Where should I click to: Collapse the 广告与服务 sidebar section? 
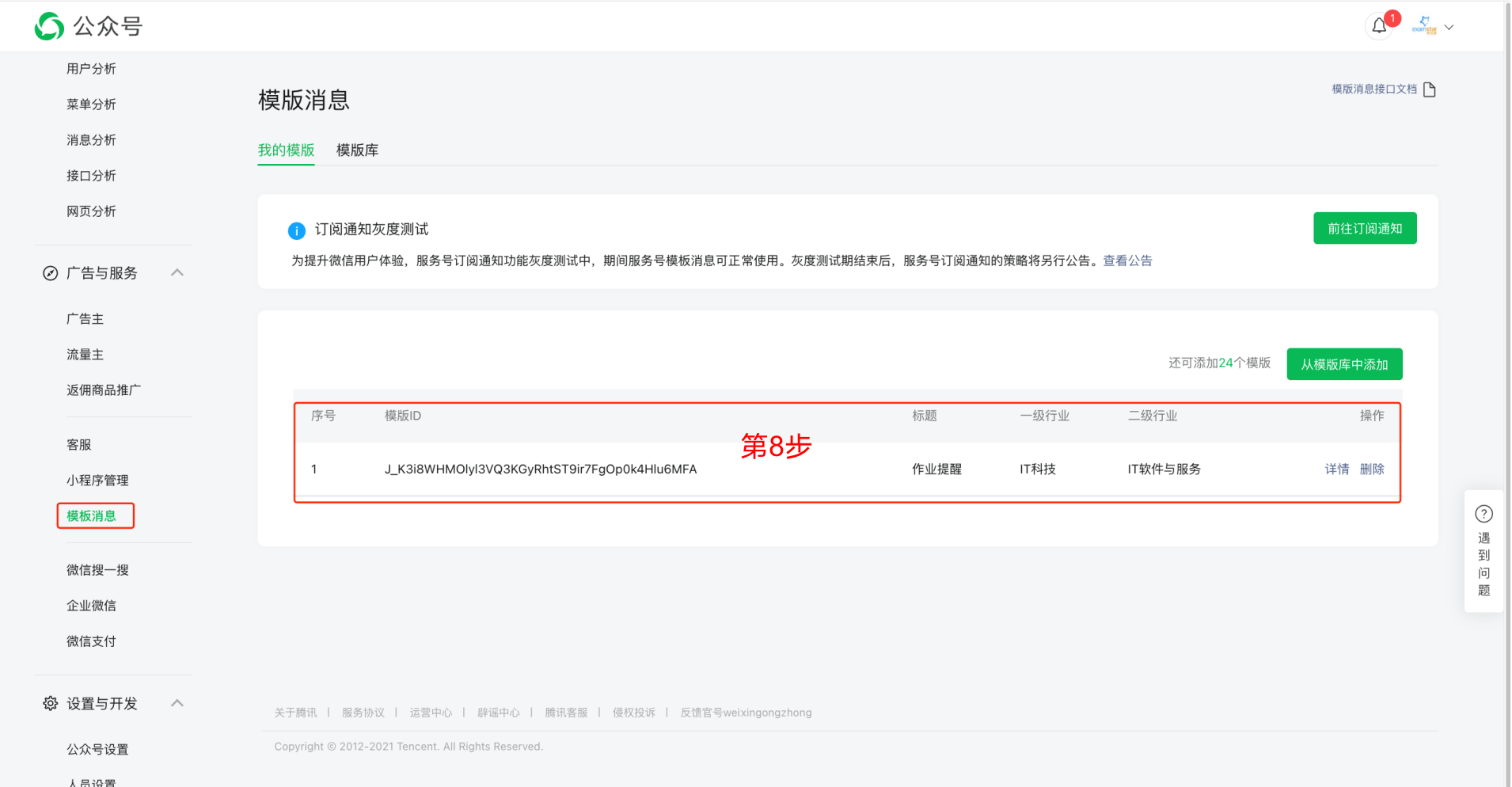point(177,272)
